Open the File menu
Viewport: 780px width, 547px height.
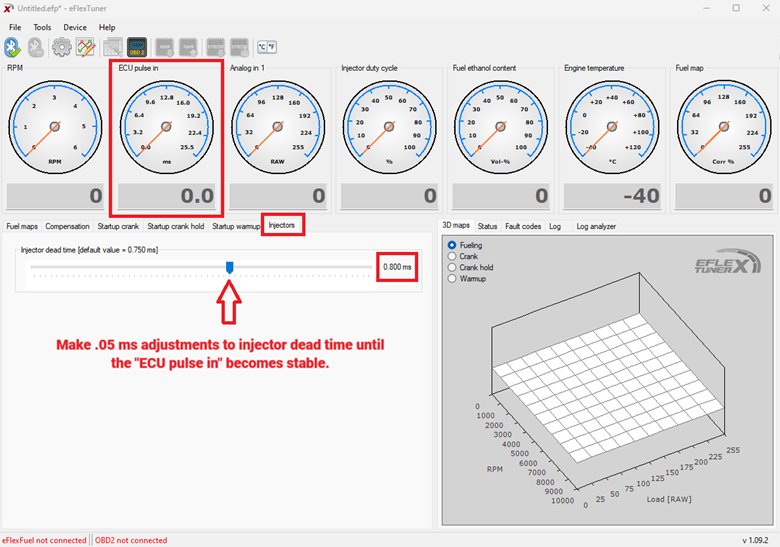click(15, 27)
